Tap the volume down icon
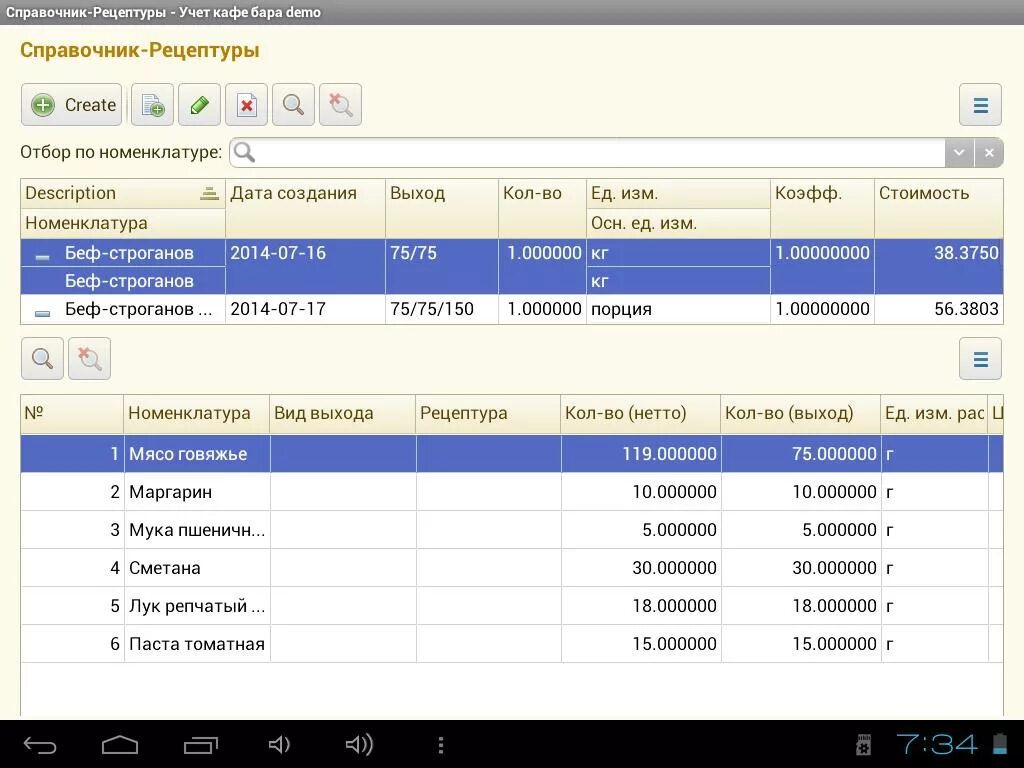 279,744
